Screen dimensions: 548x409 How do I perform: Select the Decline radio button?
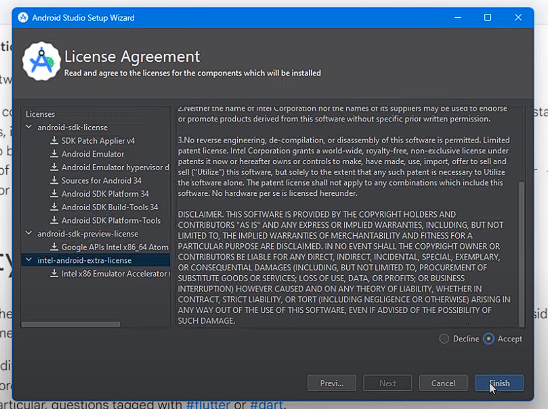[444, 339]
